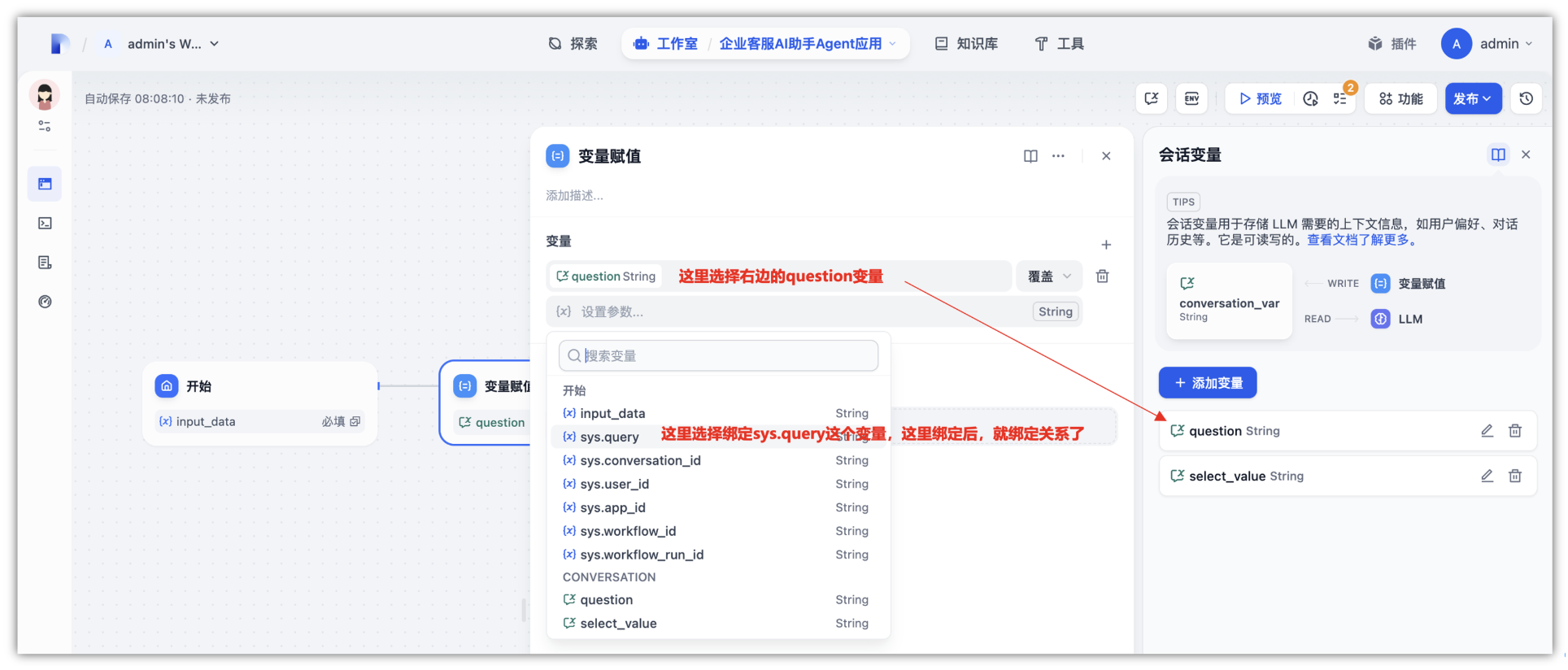Expand the 覆盖 overwrite mode dropdown

click(x=1049, y=276)
